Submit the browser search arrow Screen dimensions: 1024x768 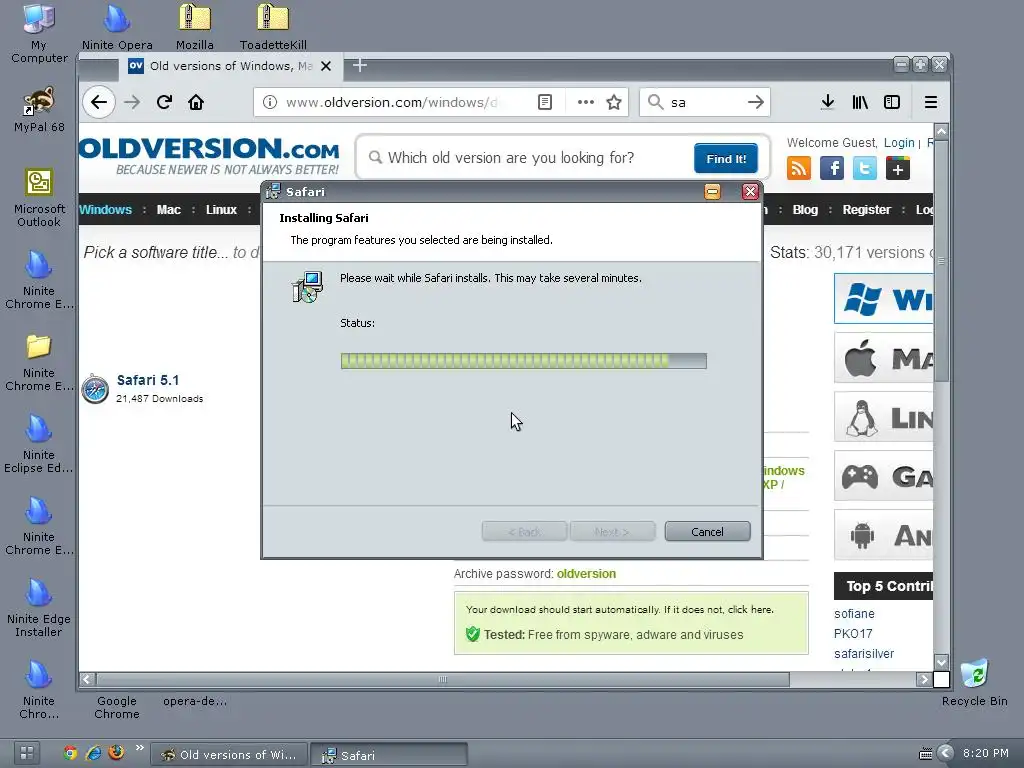click(756, 102)
